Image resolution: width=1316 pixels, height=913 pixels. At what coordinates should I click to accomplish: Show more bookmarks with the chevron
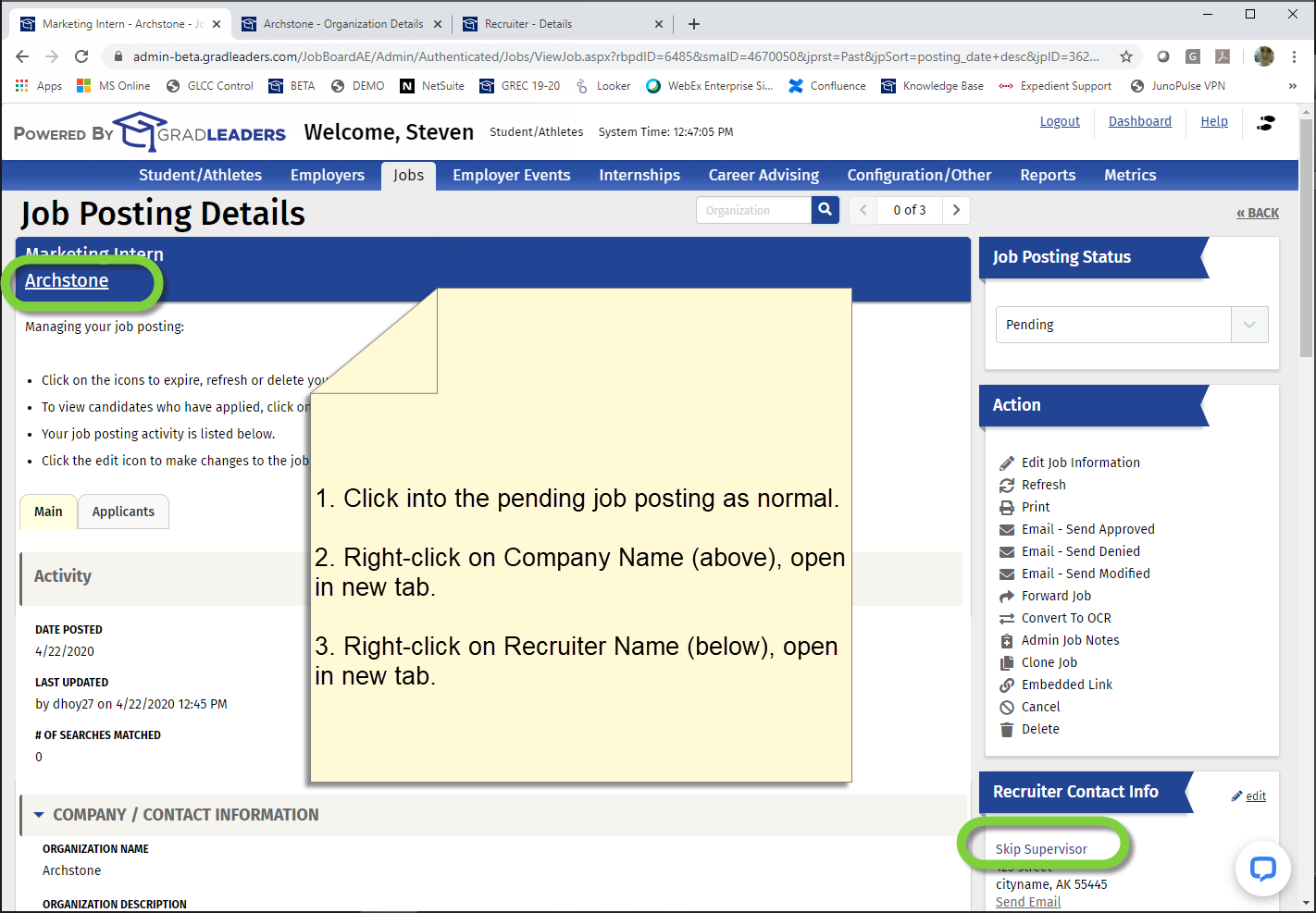tap(1293, 86)
